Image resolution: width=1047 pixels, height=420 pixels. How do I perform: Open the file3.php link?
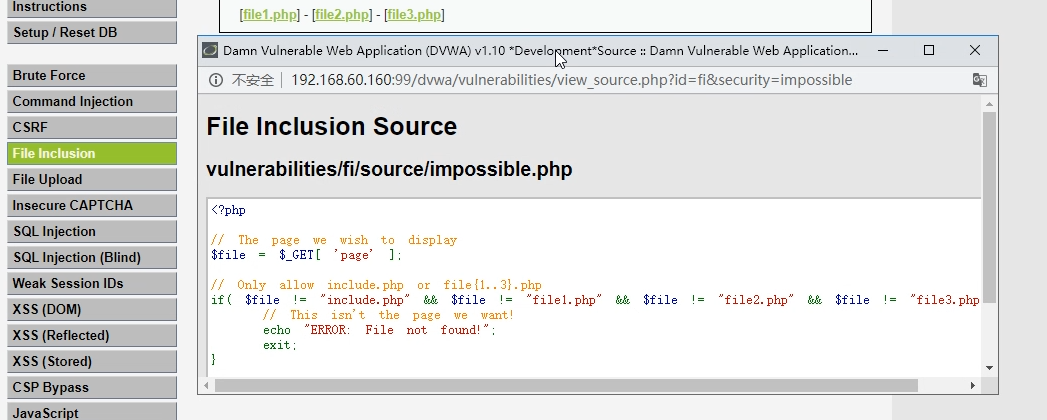click(414, 15)
